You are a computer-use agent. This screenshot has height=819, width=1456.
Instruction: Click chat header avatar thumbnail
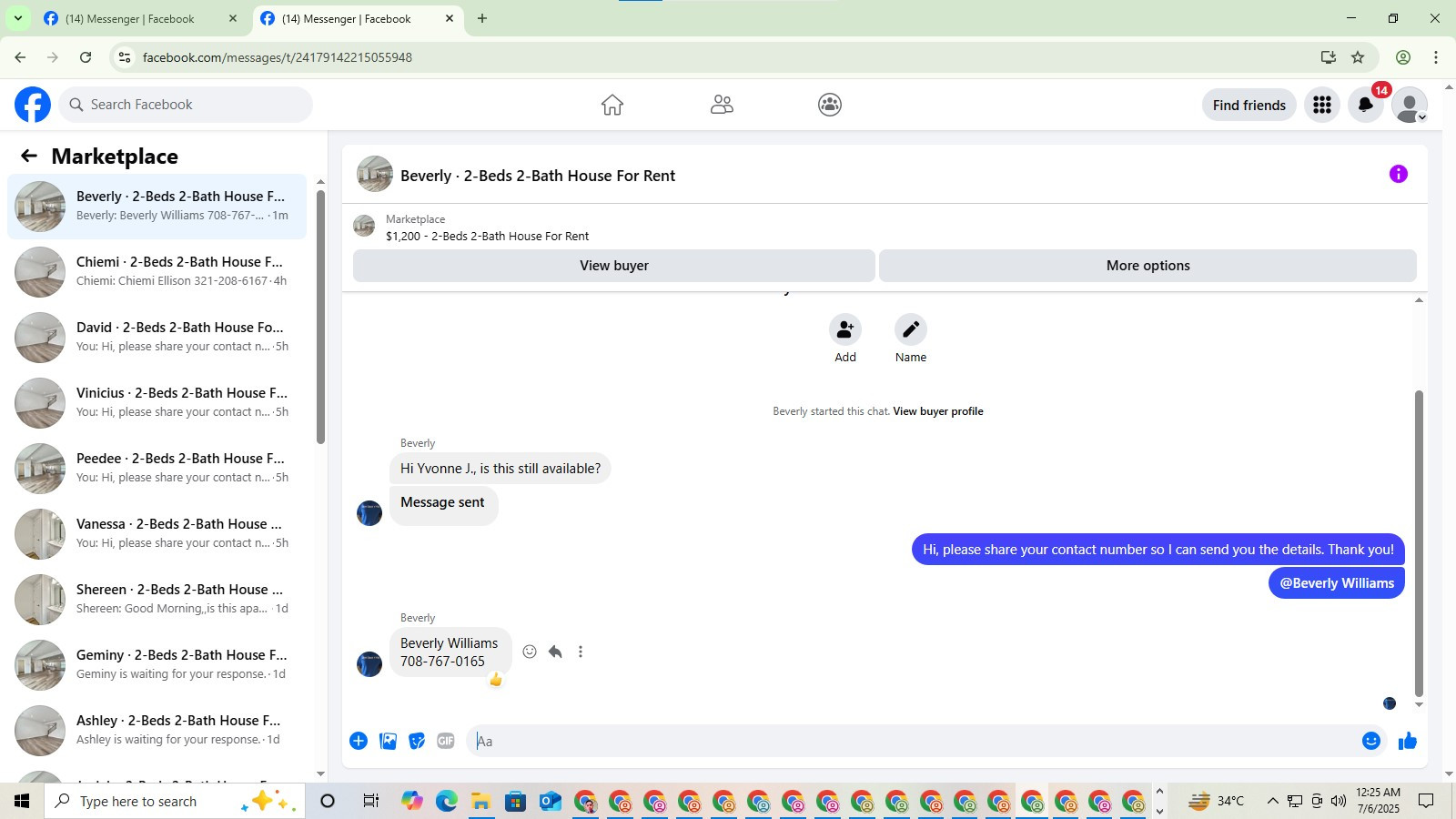coord(375,174)
